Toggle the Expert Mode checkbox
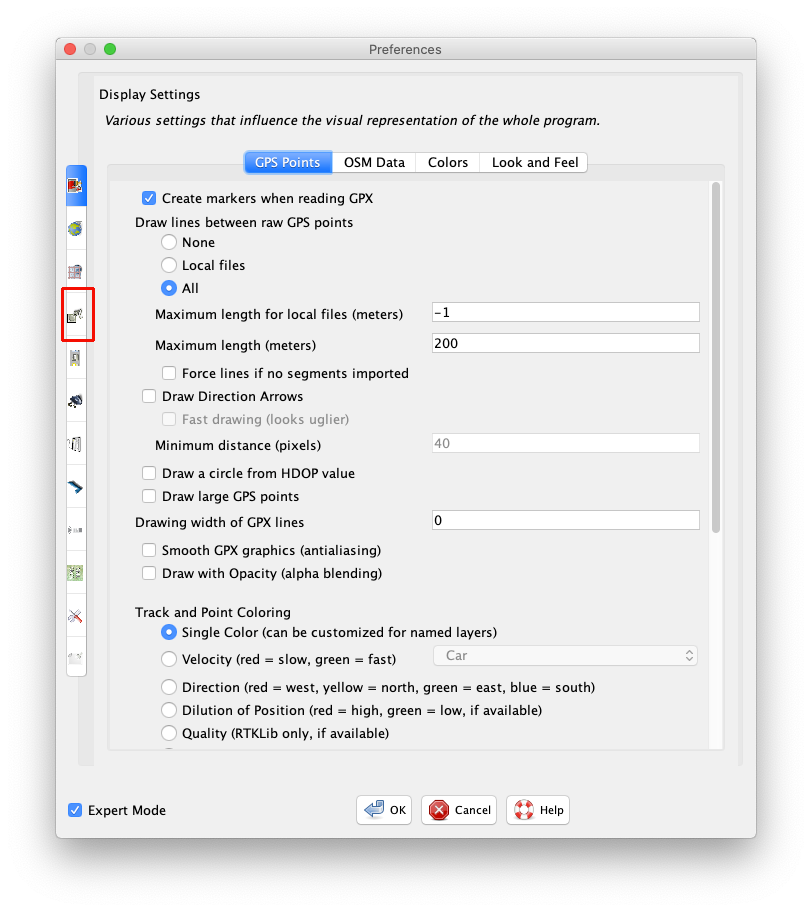Image resolution: width=812 pixels, height=912 pixels. pyautogui.click(x=75, y=810)
